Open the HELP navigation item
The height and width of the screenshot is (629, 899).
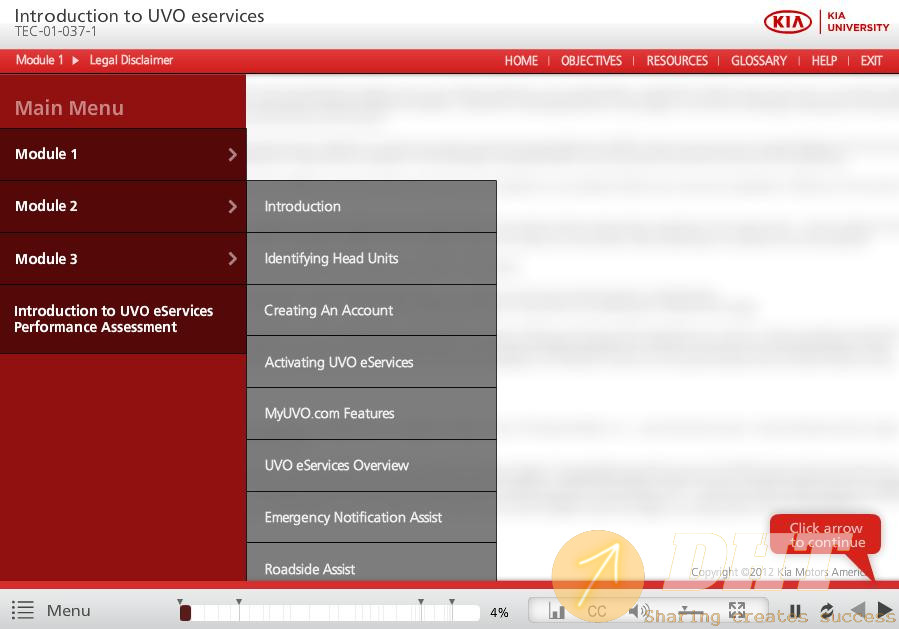[x=824, y=61]
